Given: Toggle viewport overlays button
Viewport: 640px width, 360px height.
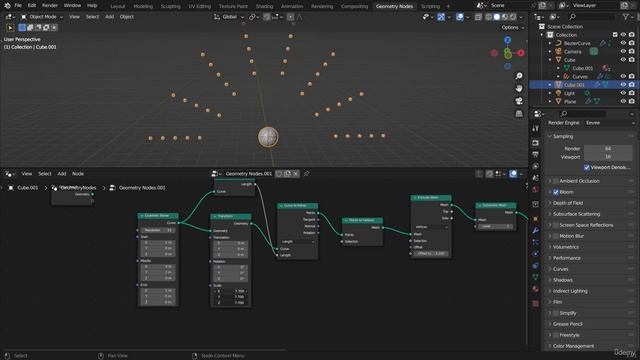Looking at the screenshot, I should pyautogui.click(x=460, y=17).
